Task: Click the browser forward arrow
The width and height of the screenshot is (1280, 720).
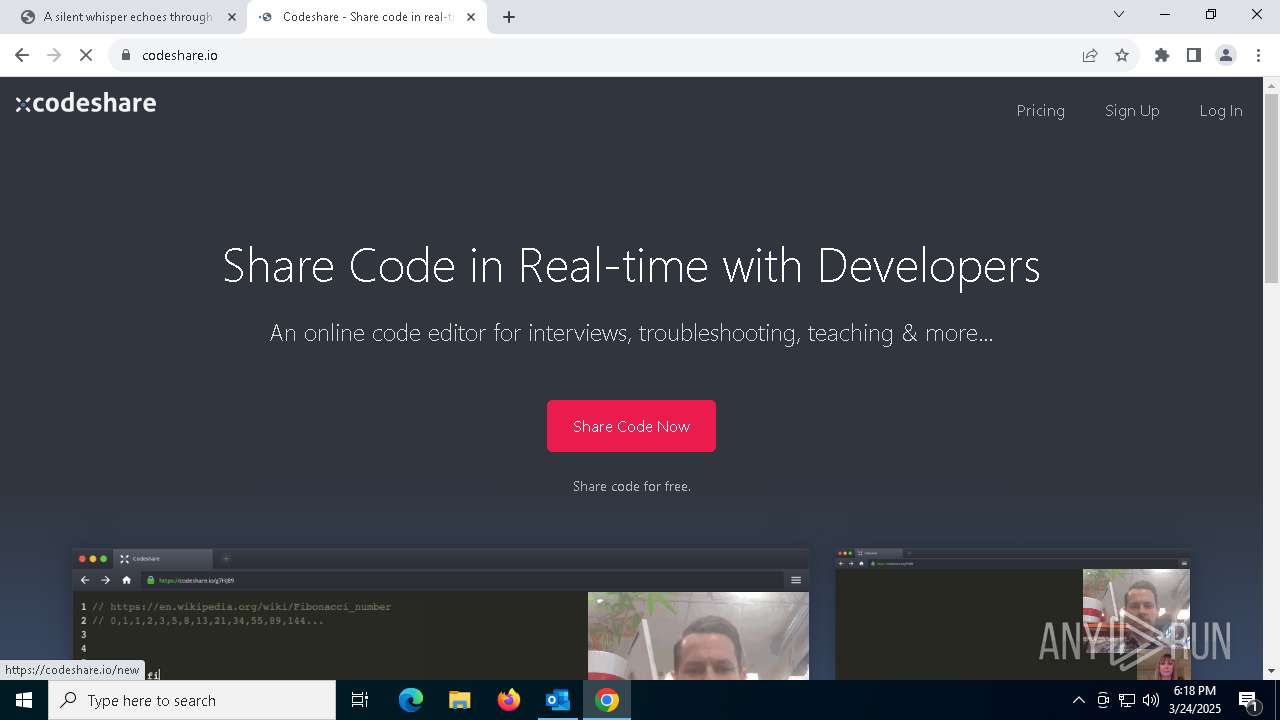Action: (x=54, y=55)
